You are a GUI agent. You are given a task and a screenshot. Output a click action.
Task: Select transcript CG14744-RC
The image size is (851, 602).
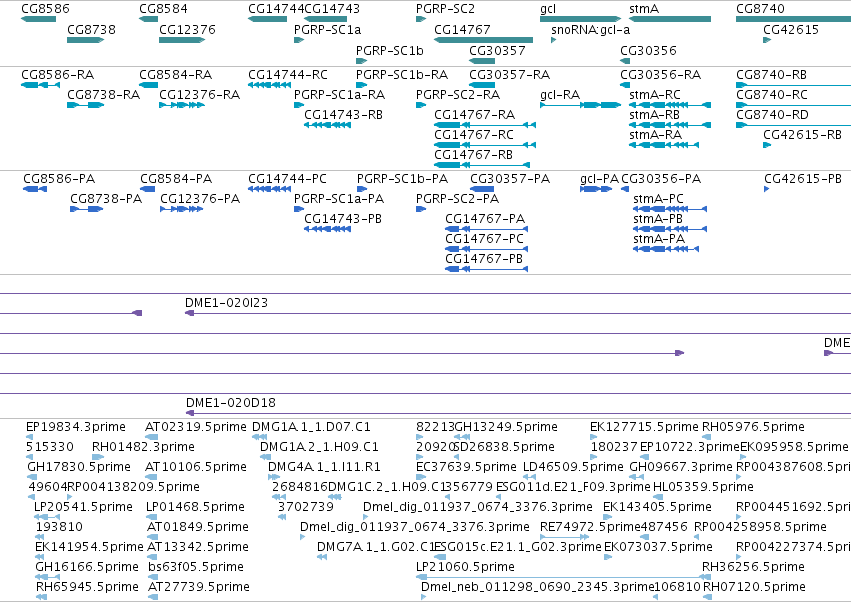pyautogui.click(x=269, y=85)
